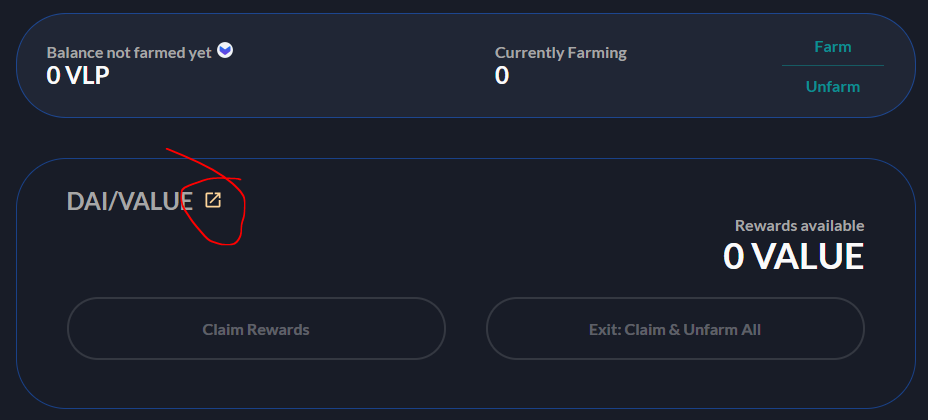928x420 pixels.
Task: Expand the Balance not farmed yet dropdown arrow
Action: (225, 50)
